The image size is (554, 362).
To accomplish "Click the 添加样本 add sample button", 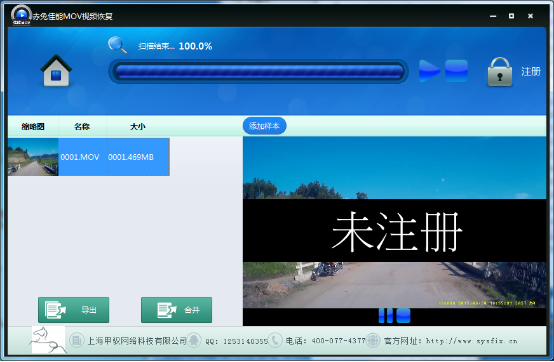I will click(264, 126).
